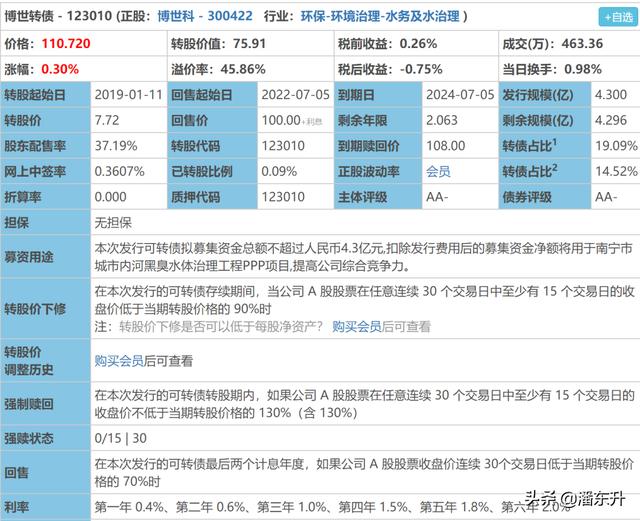640x521 pixels.
Task: Click the 发行规模(亿) value 4.300
Action: pos(611,95)
